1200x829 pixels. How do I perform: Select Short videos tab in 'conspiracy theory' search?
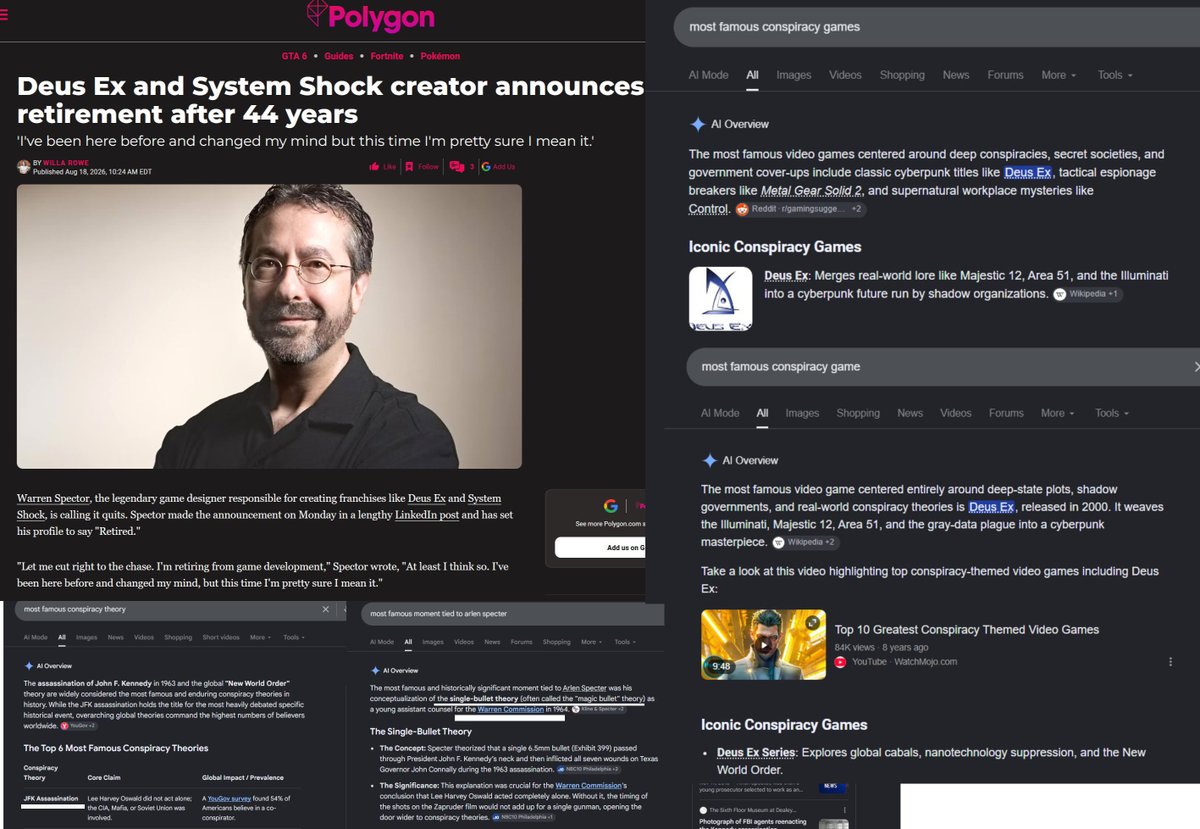coord(221,637)
